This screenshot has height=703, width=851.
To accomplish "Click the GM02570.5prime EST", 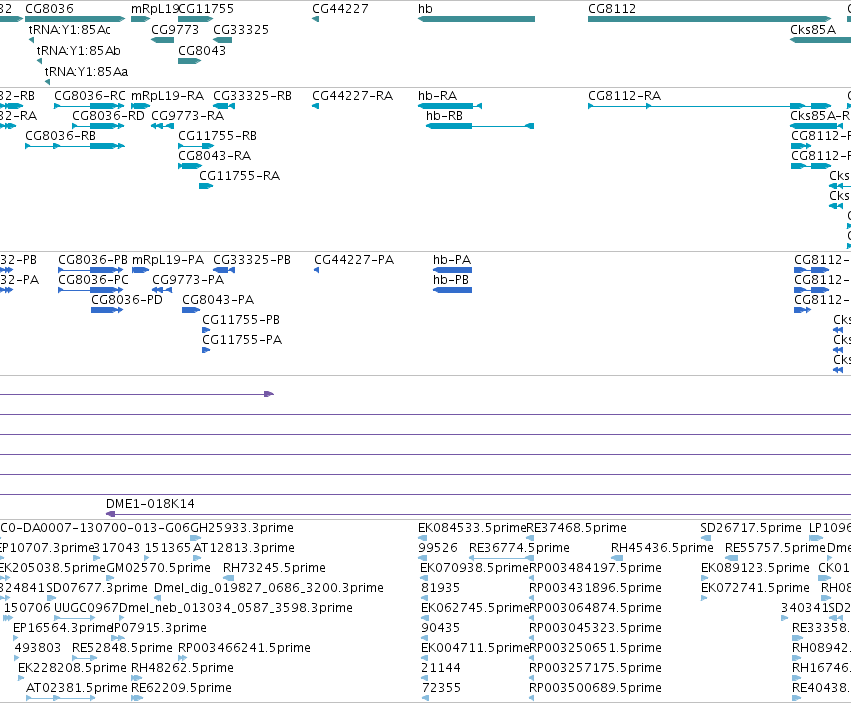I will point(110,578).
